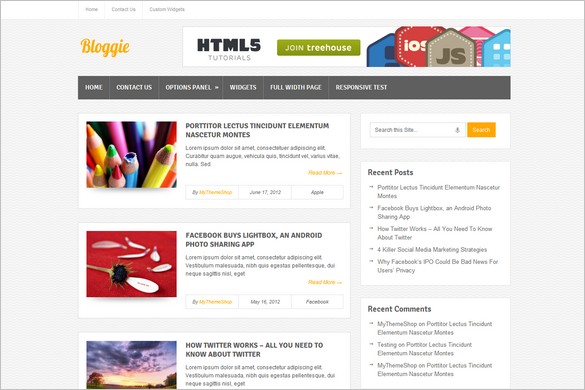The width and height of the screenshot is (585, 390).
Task: Open 4 Killer Social Media Marketing Strategies
Action: [432, 250]
